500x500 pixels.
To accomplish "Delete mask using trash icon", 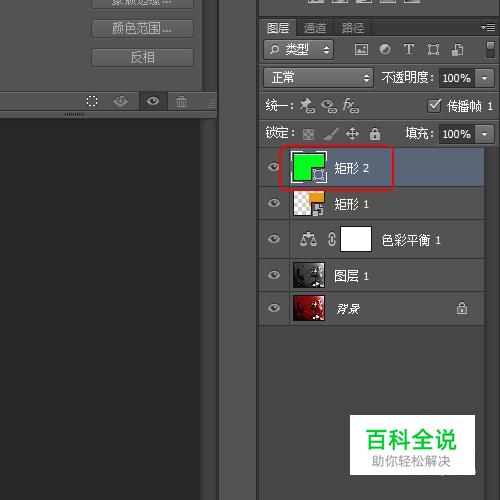I will pyautogui.click(x=181, y=101).
